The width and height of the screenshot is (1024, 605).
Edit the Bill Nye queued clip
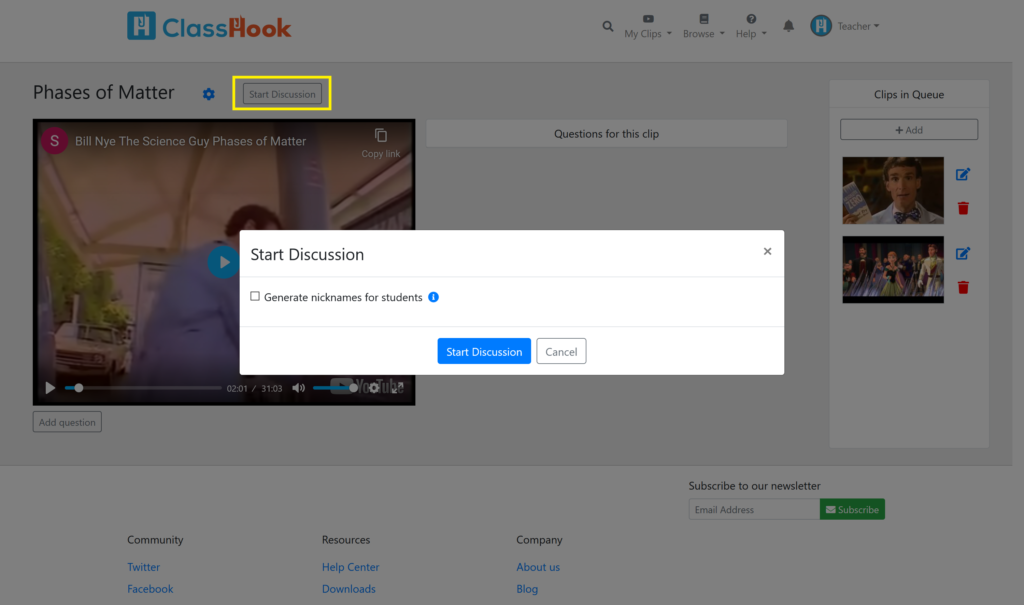click(x=963, y=174)
